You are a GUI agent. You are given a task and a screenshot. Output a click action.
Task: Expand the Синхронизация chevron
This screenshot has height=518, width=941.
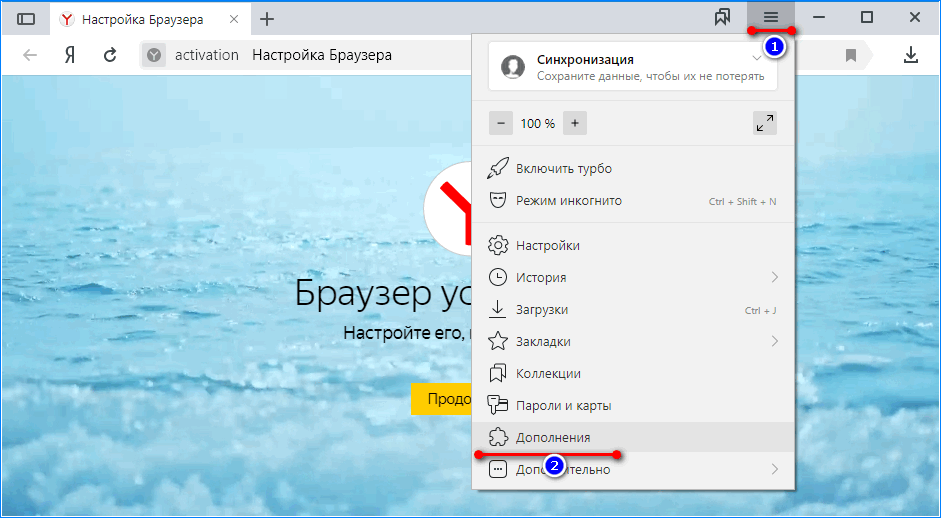pyautogui.click(x=757, y=58)
